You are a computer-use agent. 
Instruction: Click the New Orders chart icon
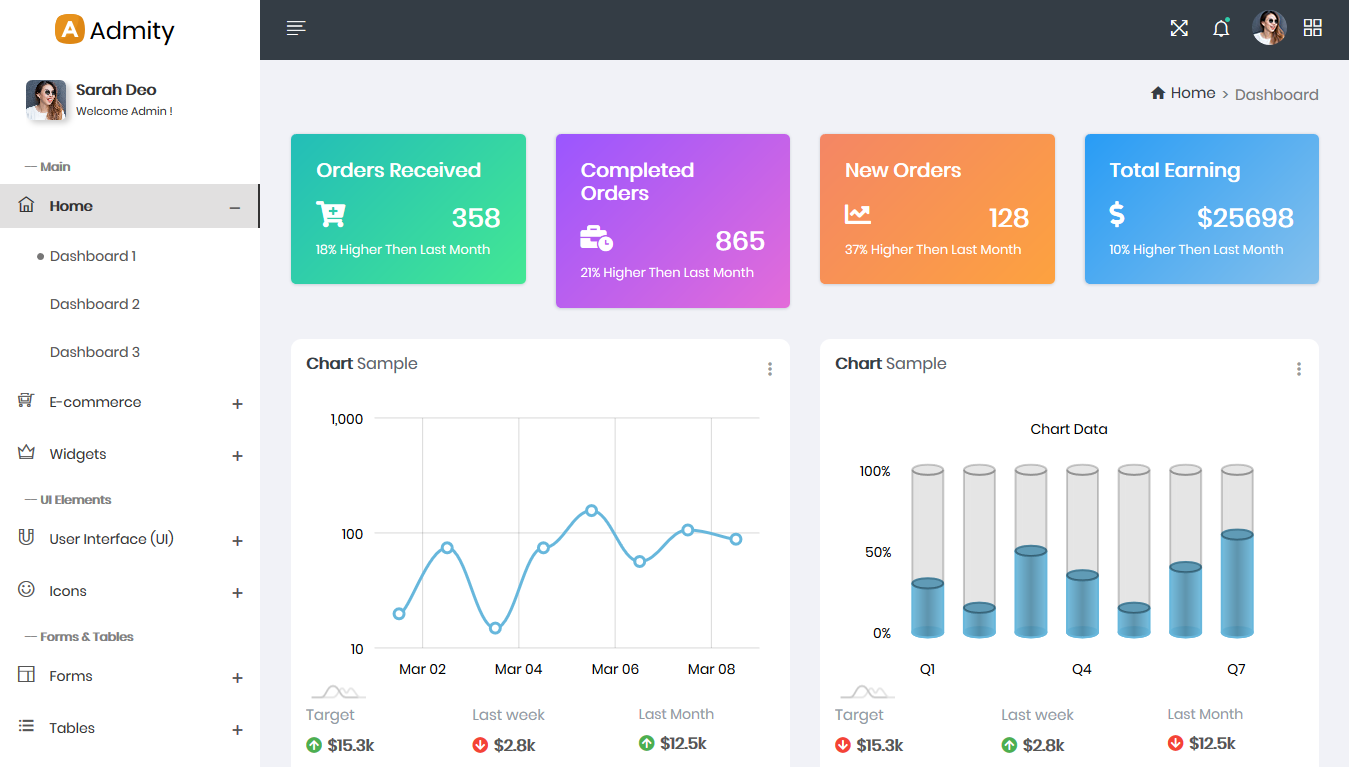coord(858,214)
